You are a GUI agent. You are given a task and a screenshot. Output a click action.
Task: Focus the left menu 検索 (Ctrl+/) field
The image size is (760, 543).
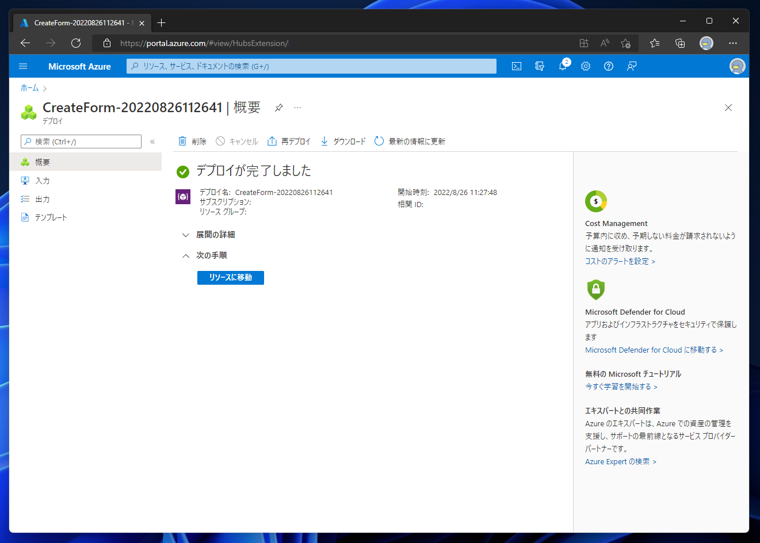[x=81, y=142]
